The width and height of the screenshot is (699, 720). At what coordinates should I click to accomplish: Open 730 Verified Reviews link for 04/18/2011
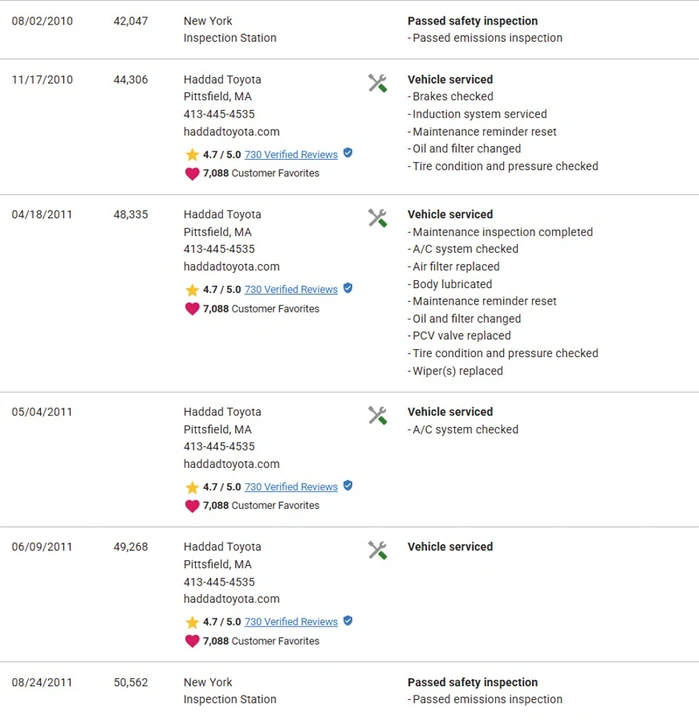(x=291, y=290)
